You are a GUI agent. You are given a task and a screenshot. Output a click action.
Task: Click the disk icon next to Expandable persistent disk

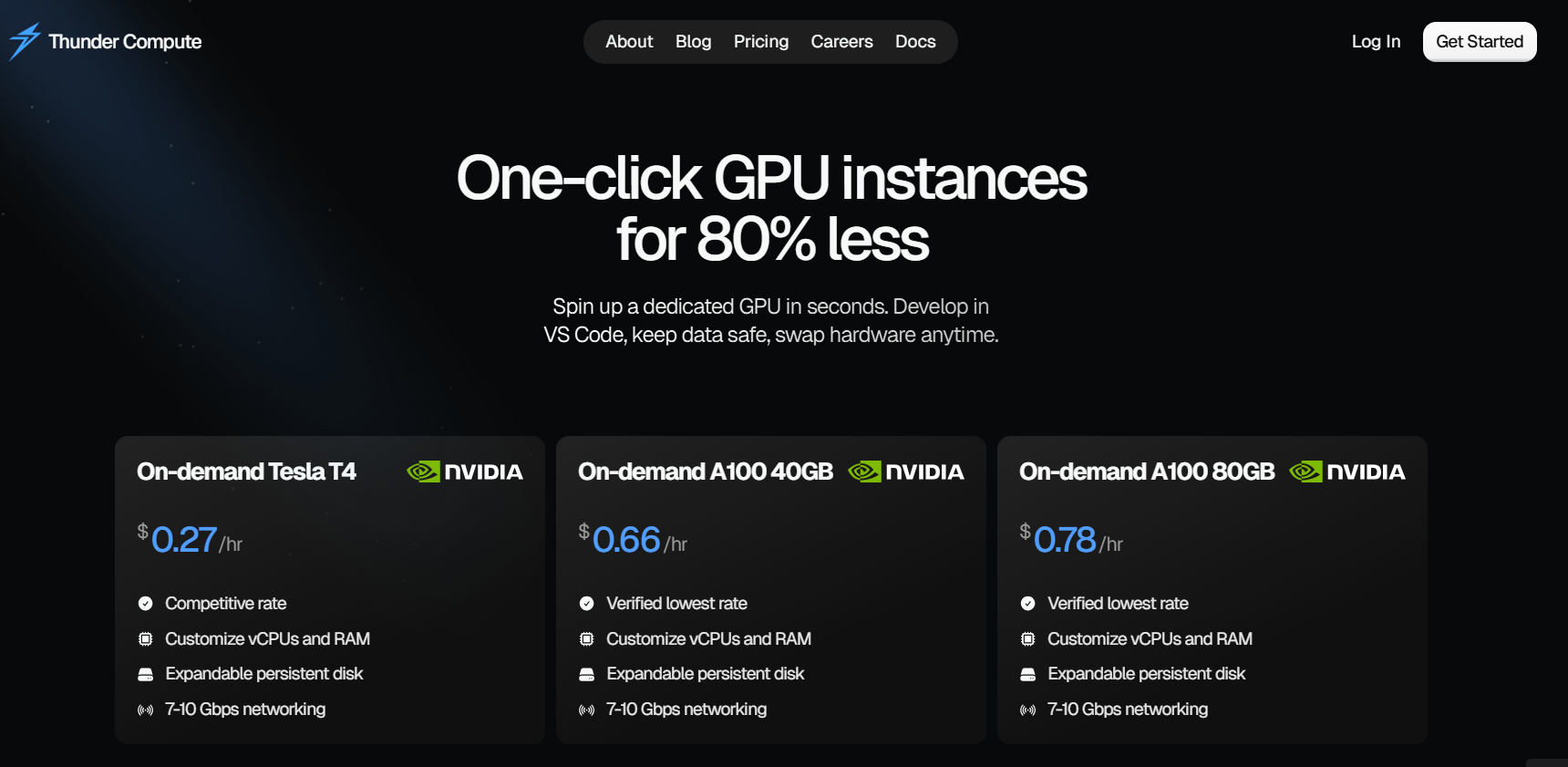pos(146,673)
